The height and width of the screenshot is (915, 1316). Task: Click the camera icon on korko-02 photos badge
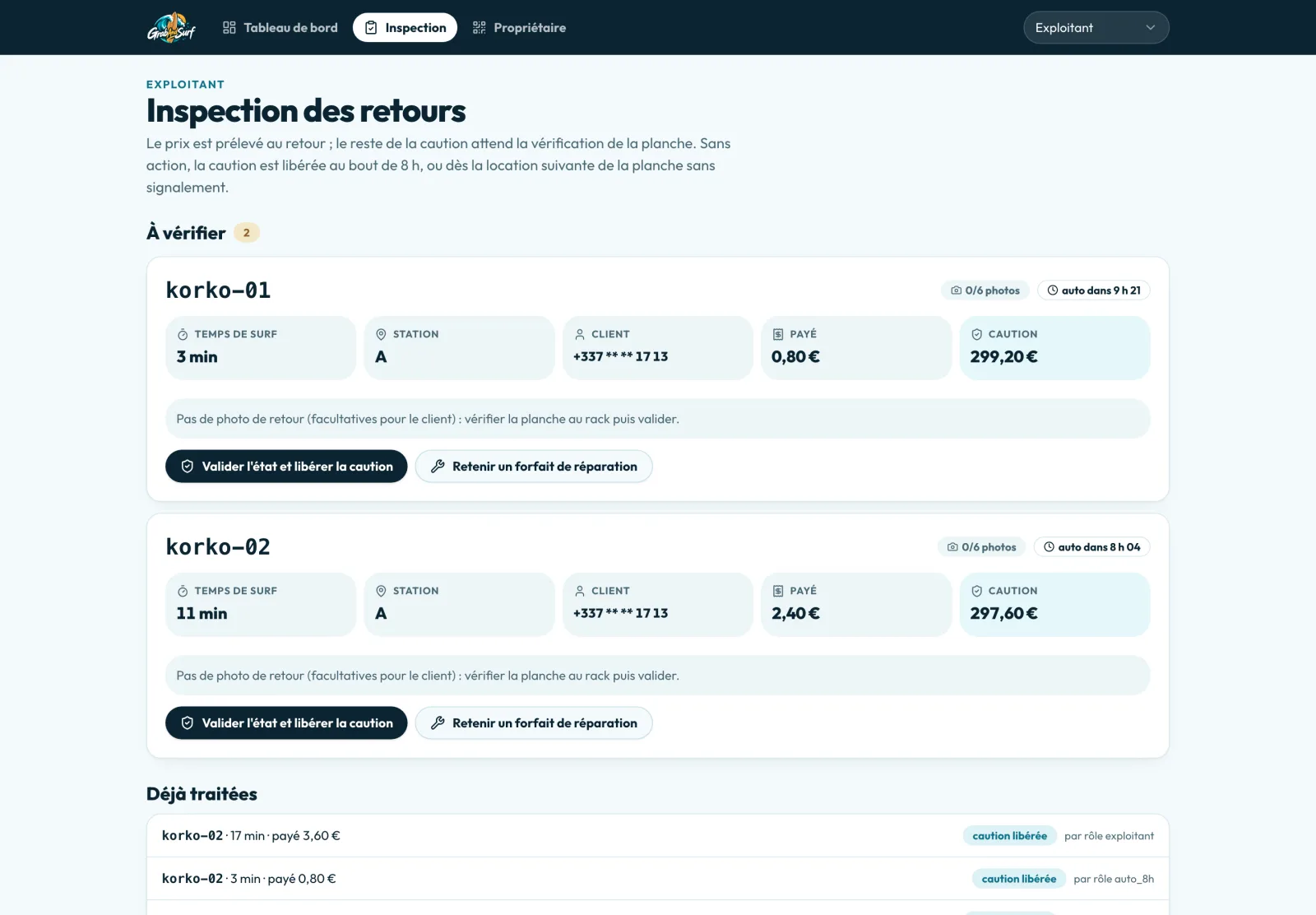click(952, 547)
